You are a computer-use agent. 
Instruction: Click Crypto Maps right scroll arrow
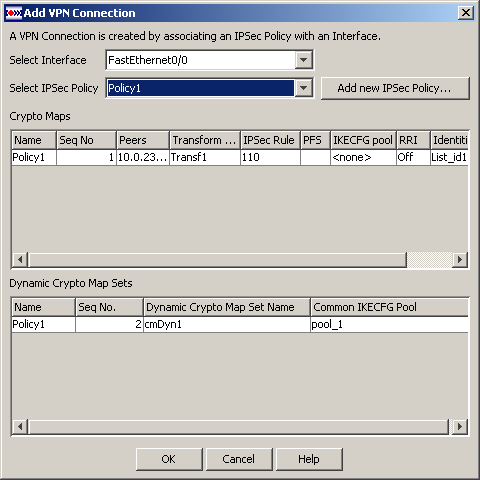tap(460, 260)
